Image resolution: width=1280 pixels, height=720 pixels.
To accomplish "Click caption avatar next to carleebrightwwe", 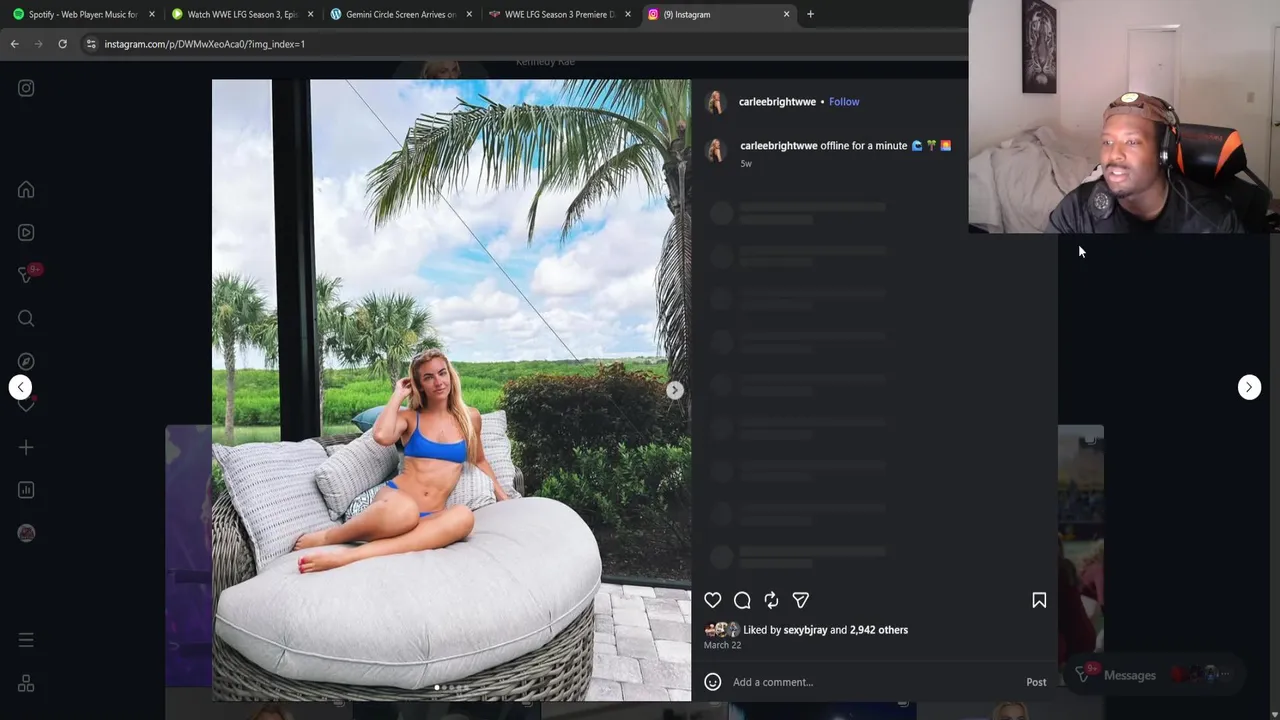I will point(715,150).
